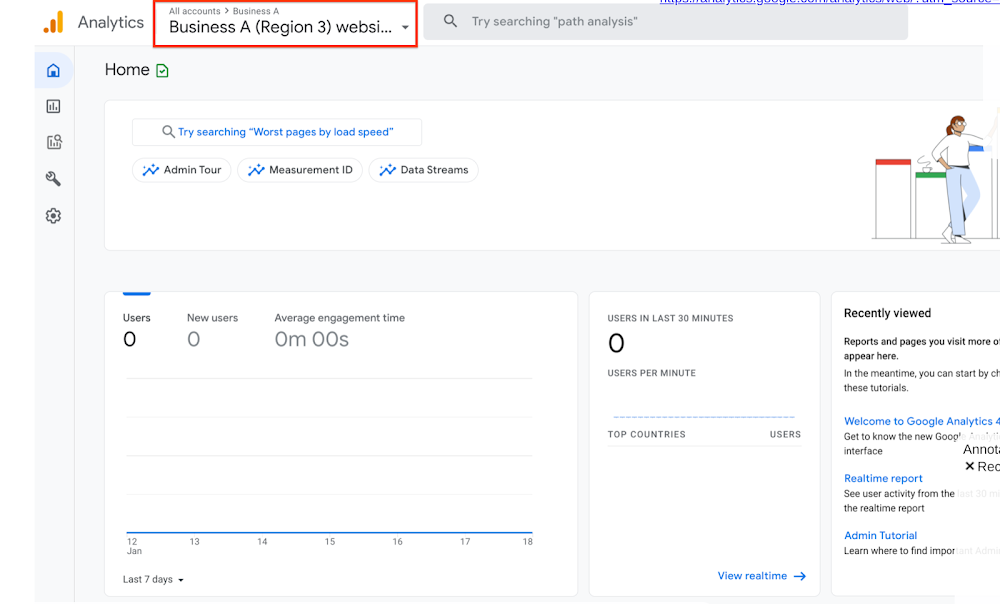Open the account property selector dropdown
1000x604 pixels.
285,27
